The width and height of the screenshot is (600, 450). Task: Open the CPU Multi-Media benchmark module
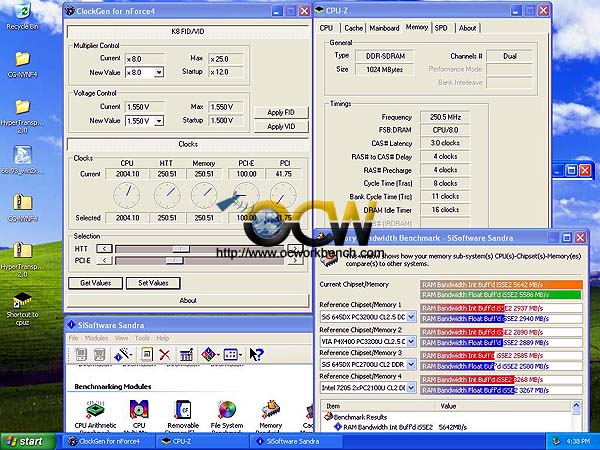(x=139, y=409)
